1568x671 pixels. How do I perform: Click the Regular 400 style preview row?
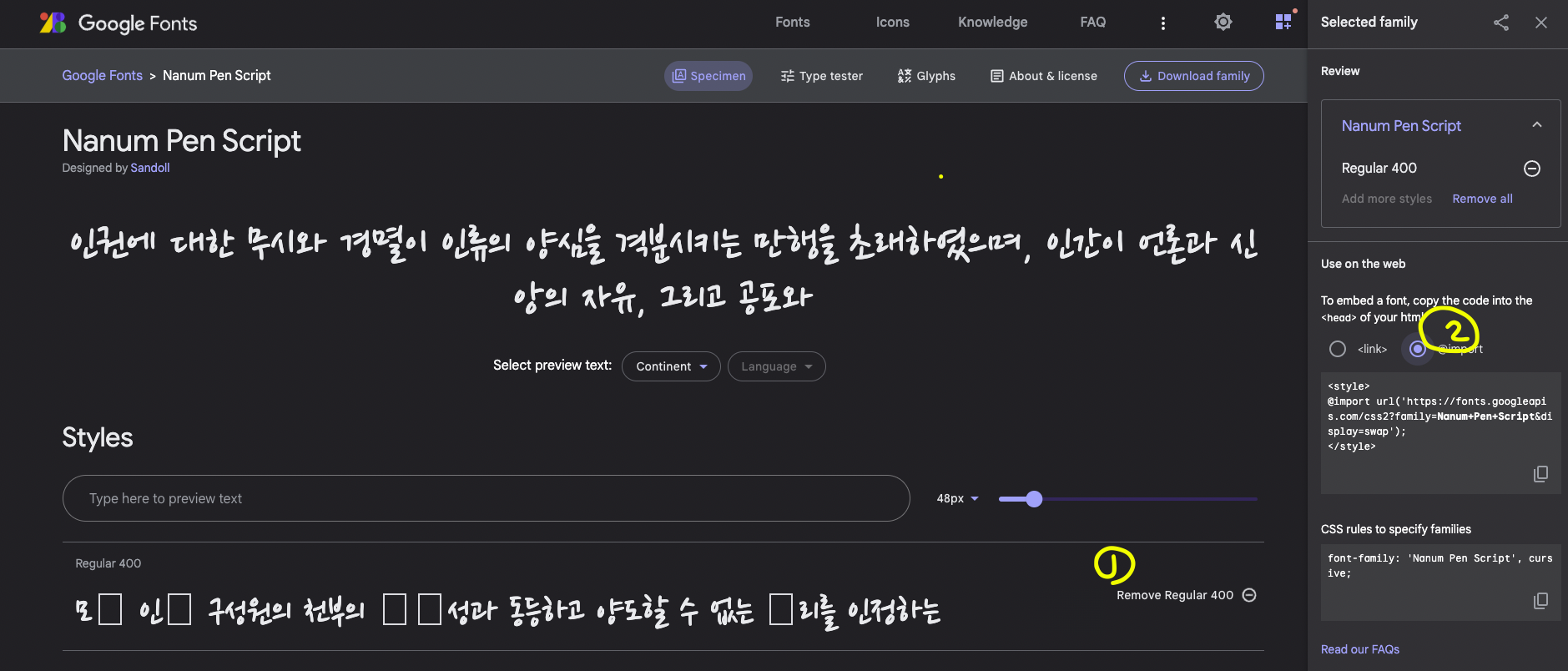pos(663,596)
